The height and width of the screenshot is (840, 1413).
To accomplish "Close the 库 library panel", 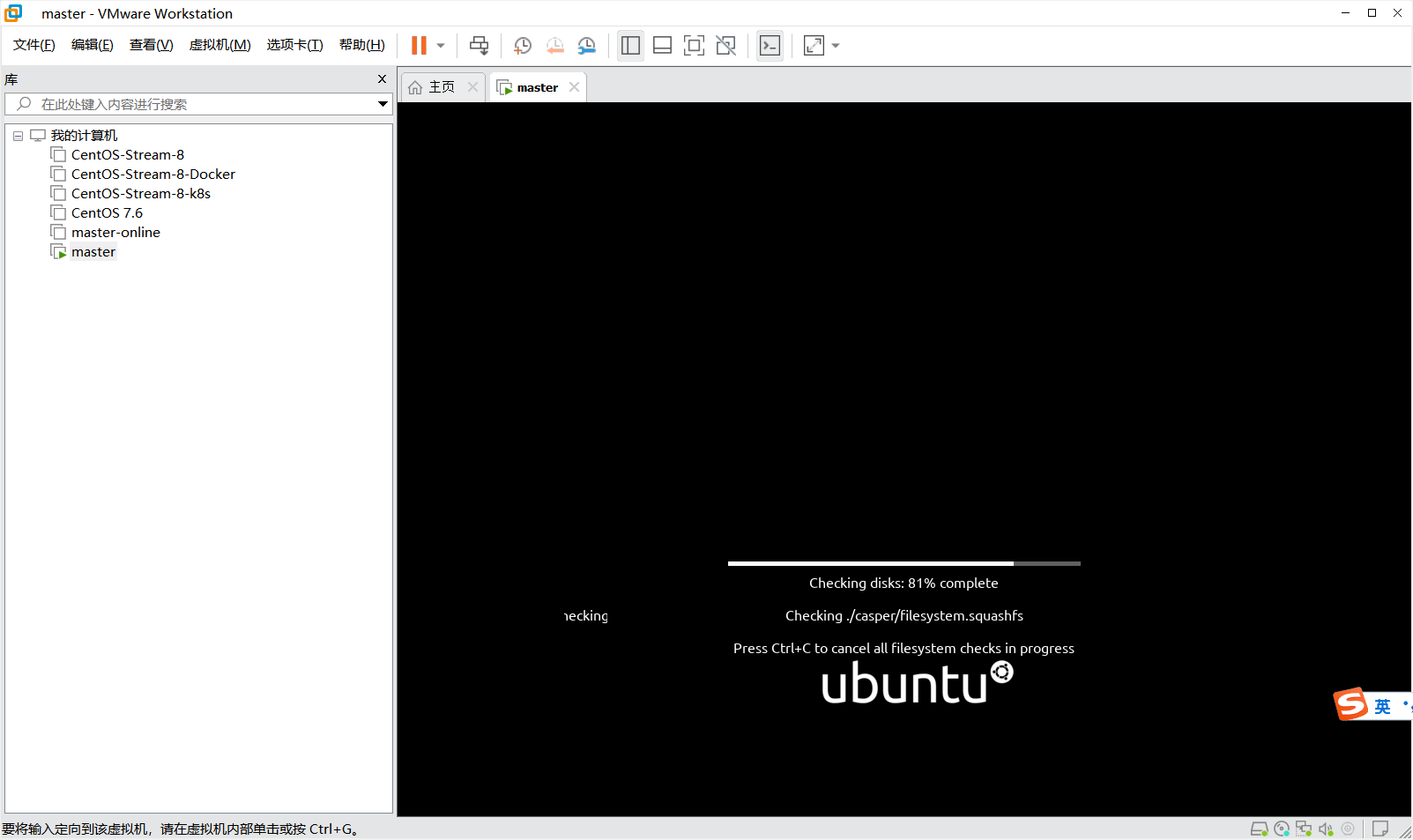I will [x=382, y=79].
